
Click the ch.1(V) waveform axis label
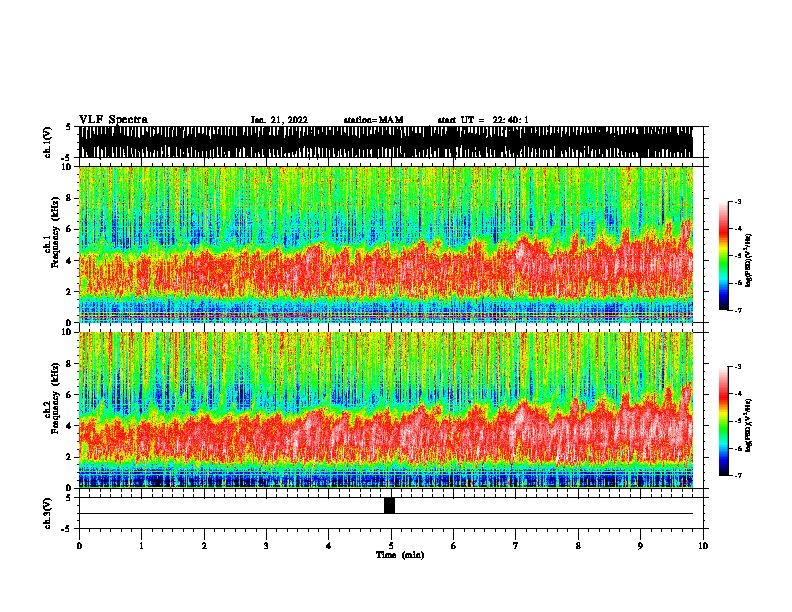click(47, 142)
